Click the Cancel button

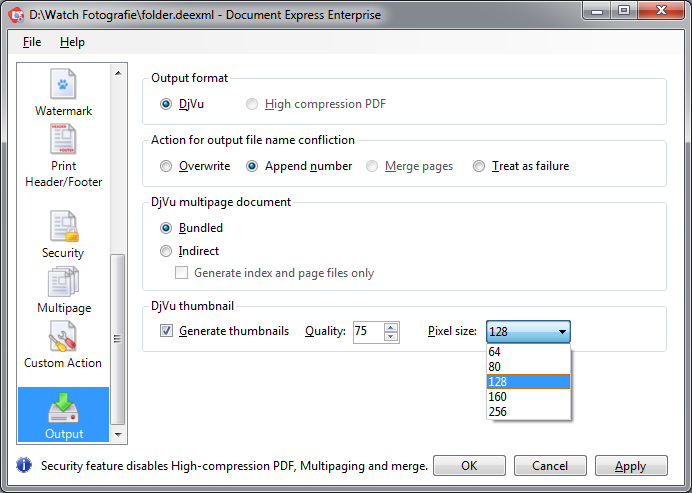click(550, 466)
